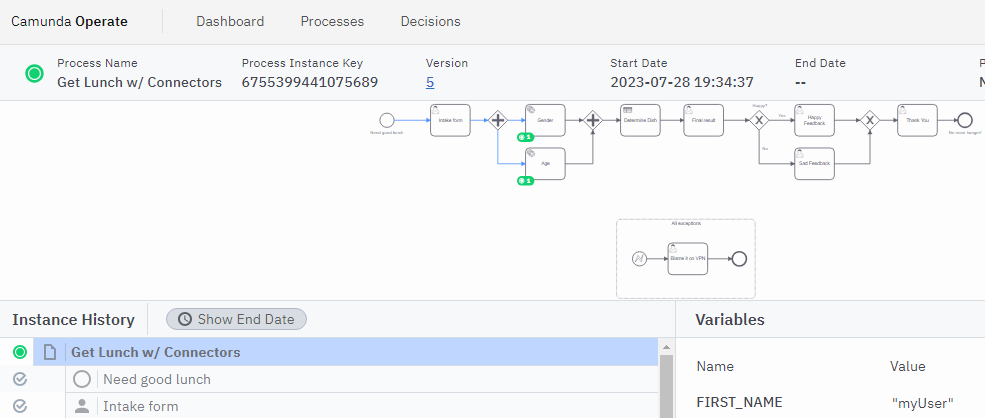
Task: Click the 'No more hunger!' end event
Action: click(x=965, y=120)
